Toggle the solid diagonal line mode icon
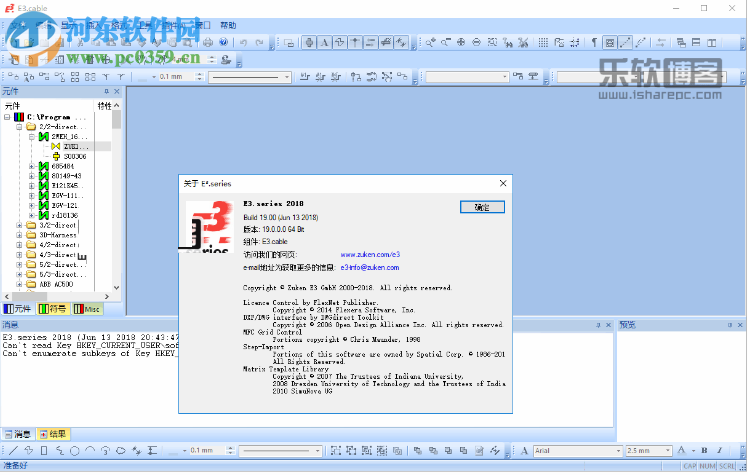Viewport: 748px width, 475px height. tap(625, 43)
